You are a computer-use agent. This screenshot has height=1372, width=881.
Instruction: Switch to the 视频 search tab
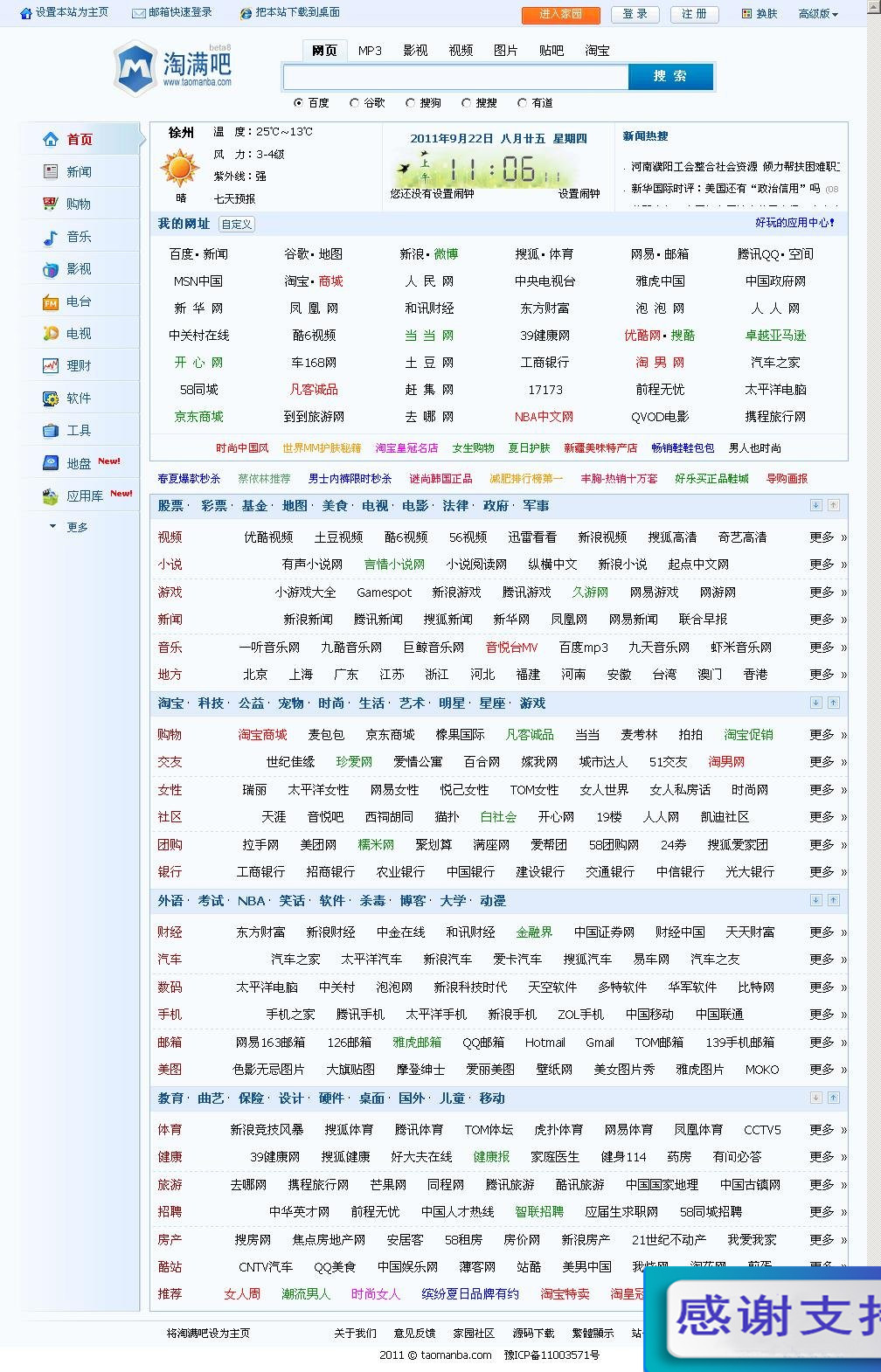[x=461, y=51]
